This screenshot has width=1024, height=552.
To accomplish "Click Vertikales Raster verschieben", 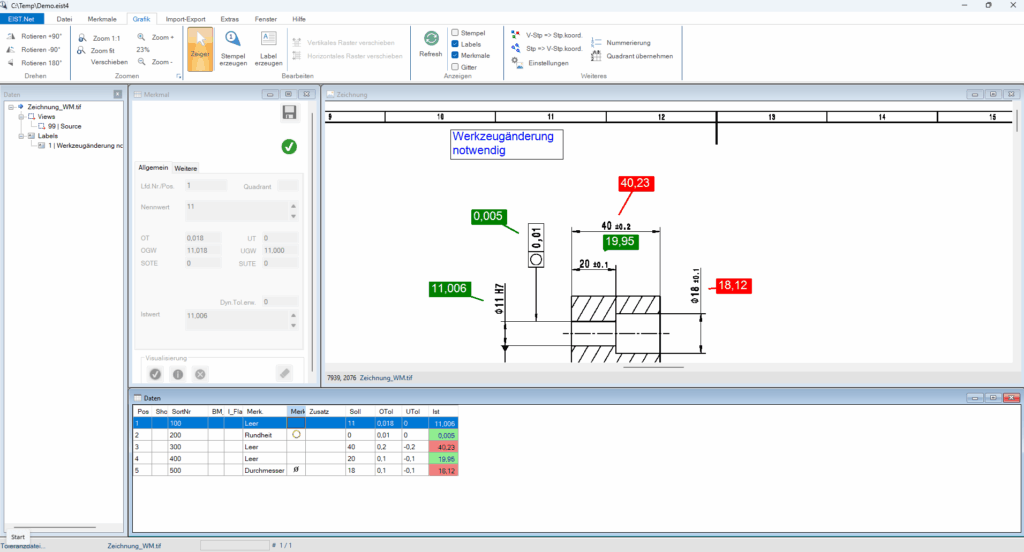I will 344,42.
